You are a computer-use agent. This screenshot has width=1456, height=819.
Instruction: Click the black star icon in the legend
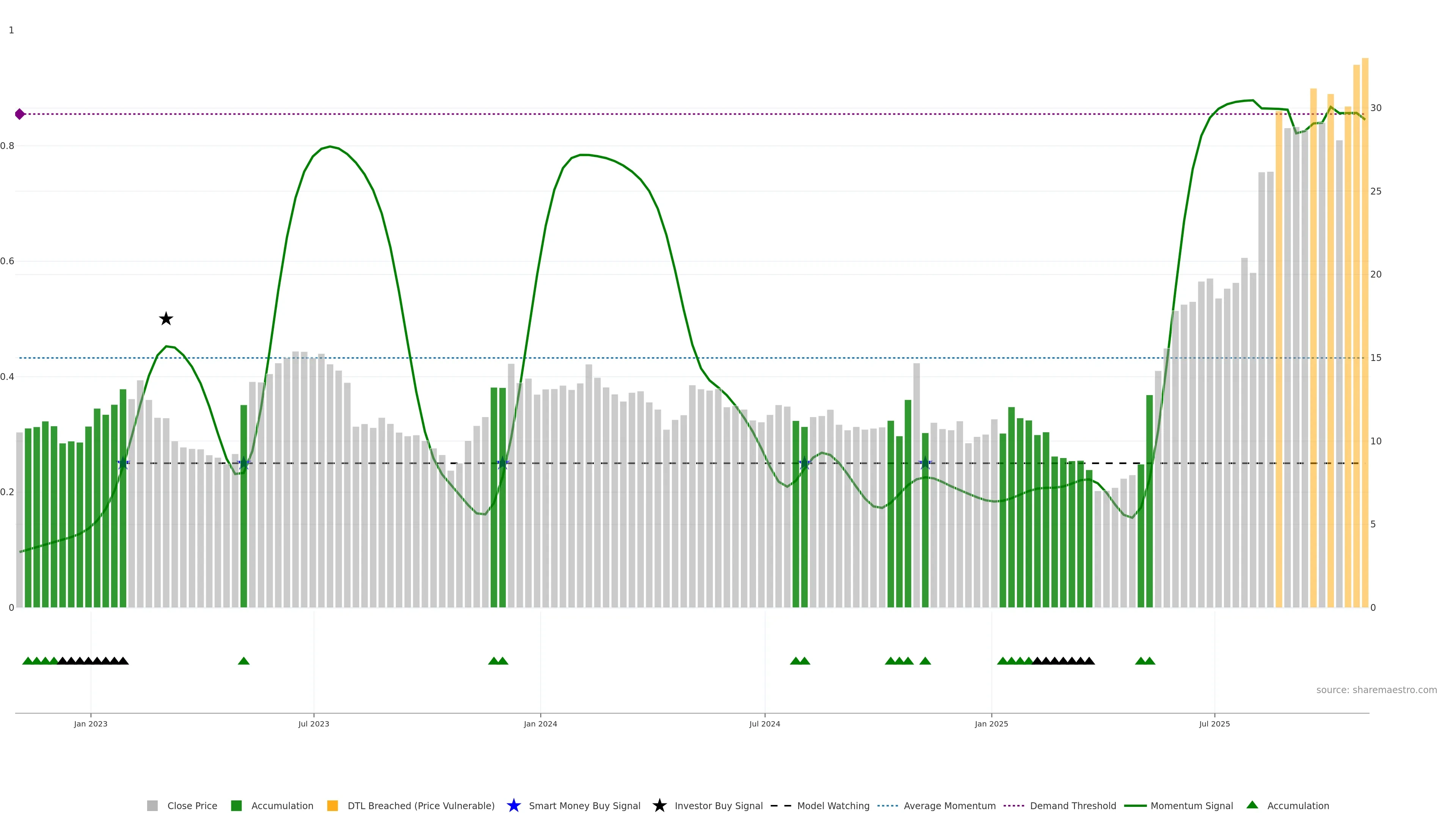[x=659, y=805]
